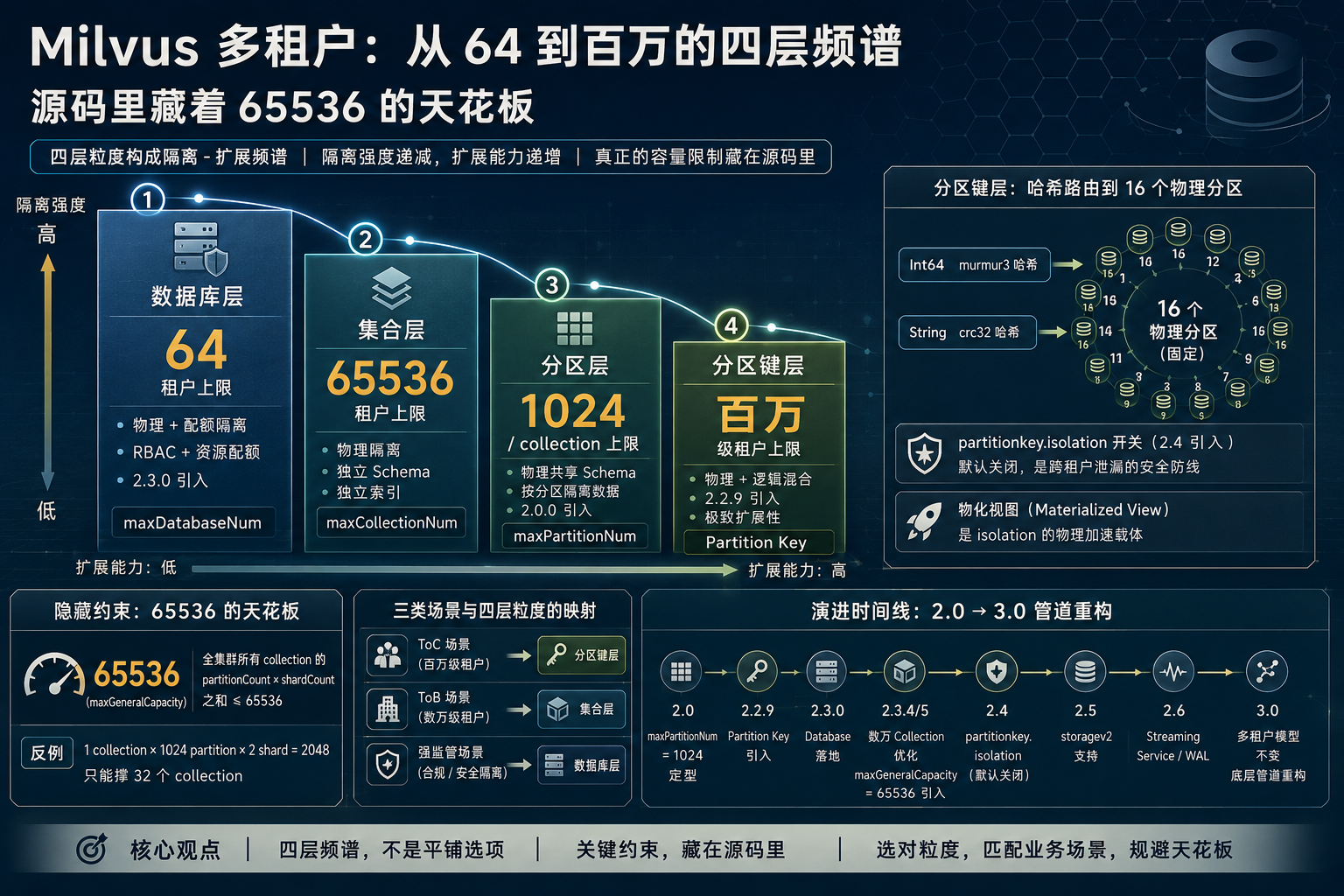Click the 极致扩展性 bullet in 分区键层
Screen dimensions: 1344x896
pos(742,517)
